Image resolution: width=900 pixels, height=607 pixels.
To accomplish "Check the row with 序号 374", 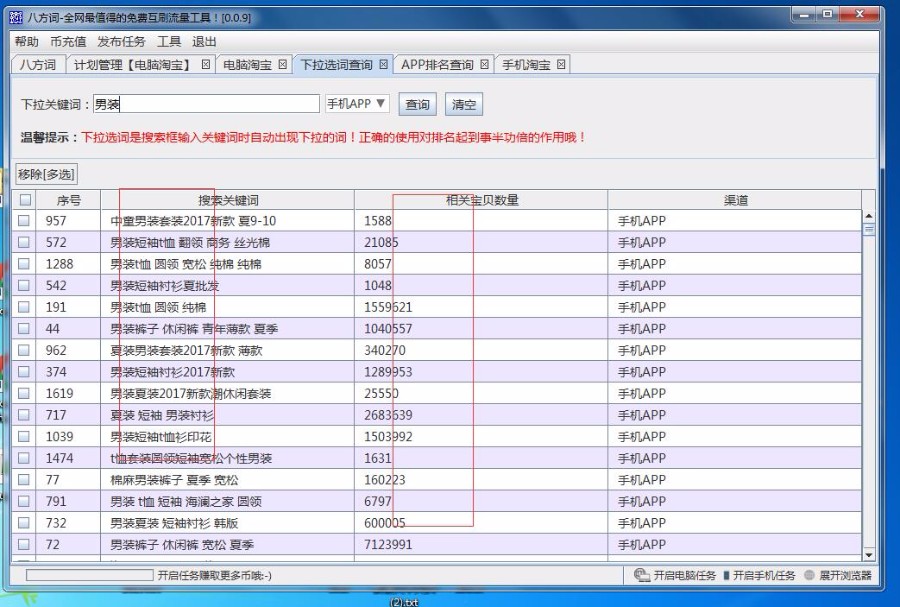I will coord(24,372).
